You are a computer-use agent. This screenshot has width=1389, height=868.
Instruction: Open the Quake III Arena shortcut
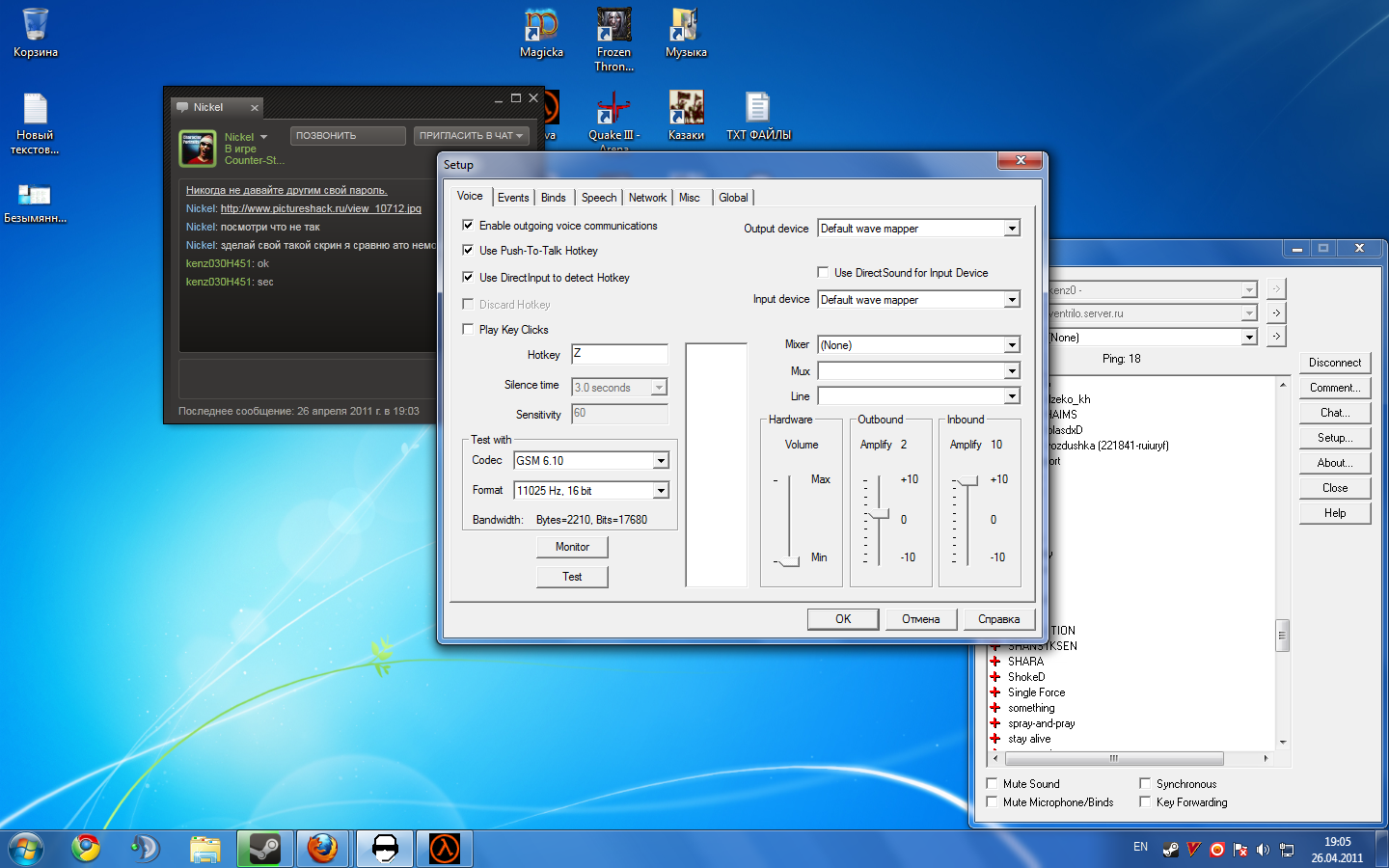point(613,122)
